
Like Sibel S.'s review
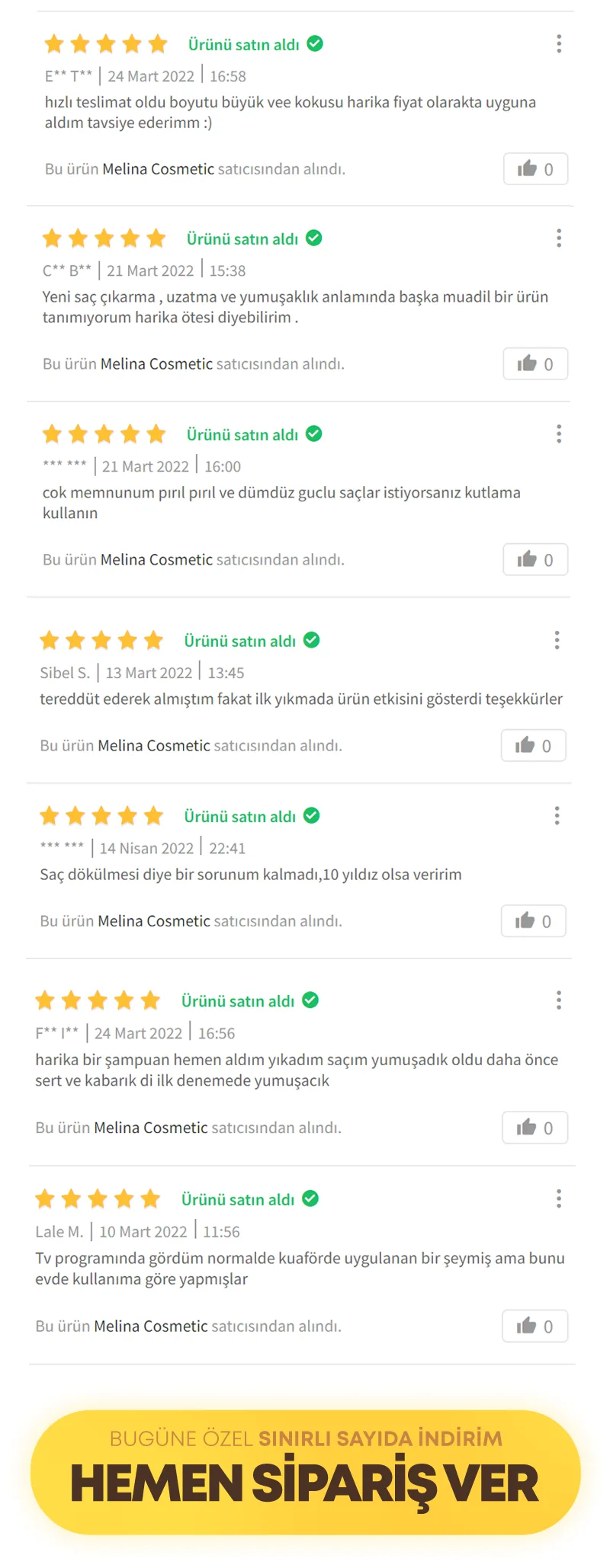click(533, 746)
